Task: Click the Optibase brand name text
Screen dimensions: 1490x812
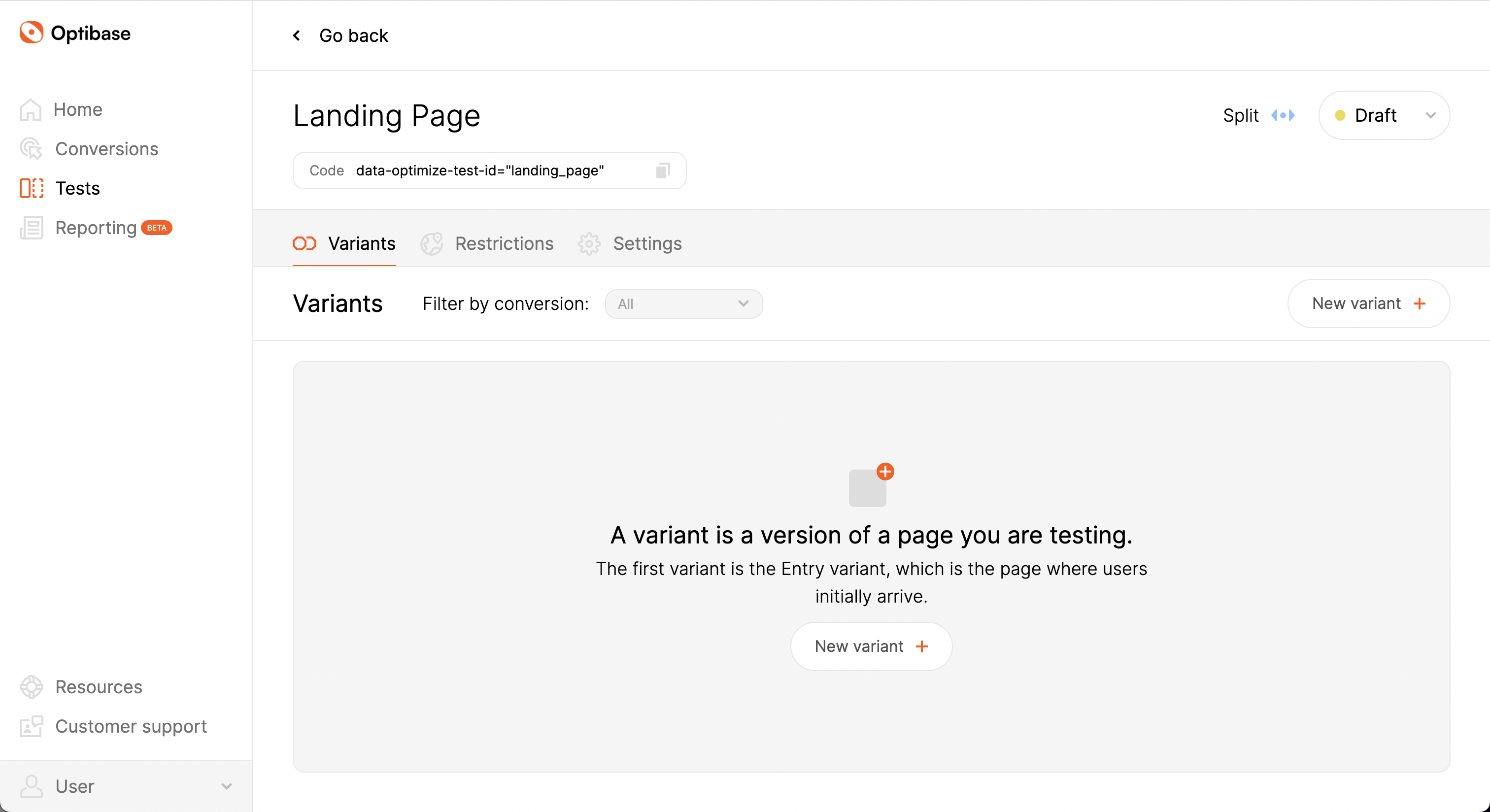Action: click(91, 33)
